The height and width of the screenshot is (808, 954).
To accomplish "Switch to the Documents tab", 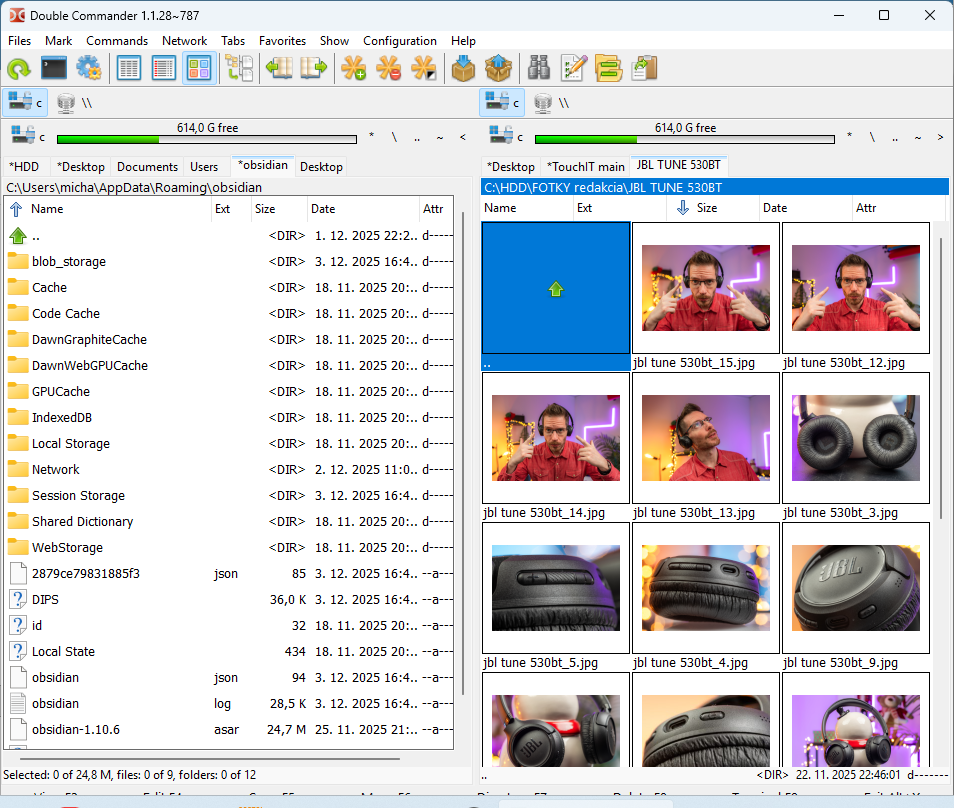I will [147, 167].
